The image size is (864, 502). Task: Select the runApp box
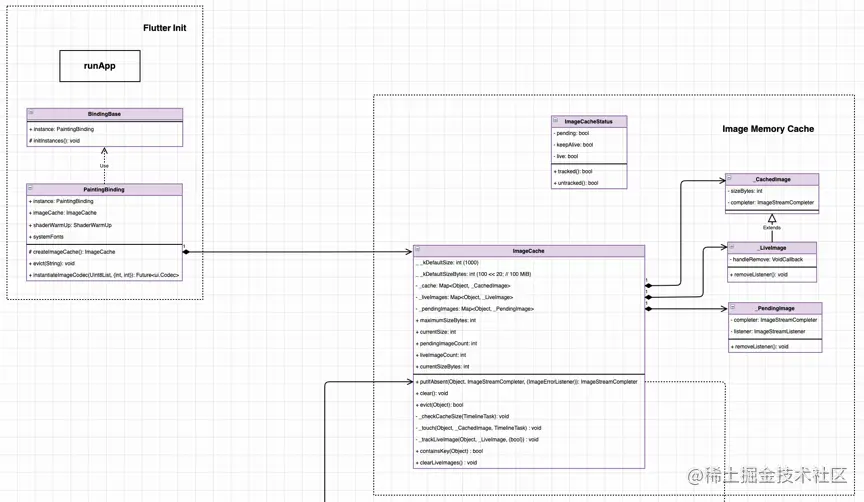pos(100,66)
